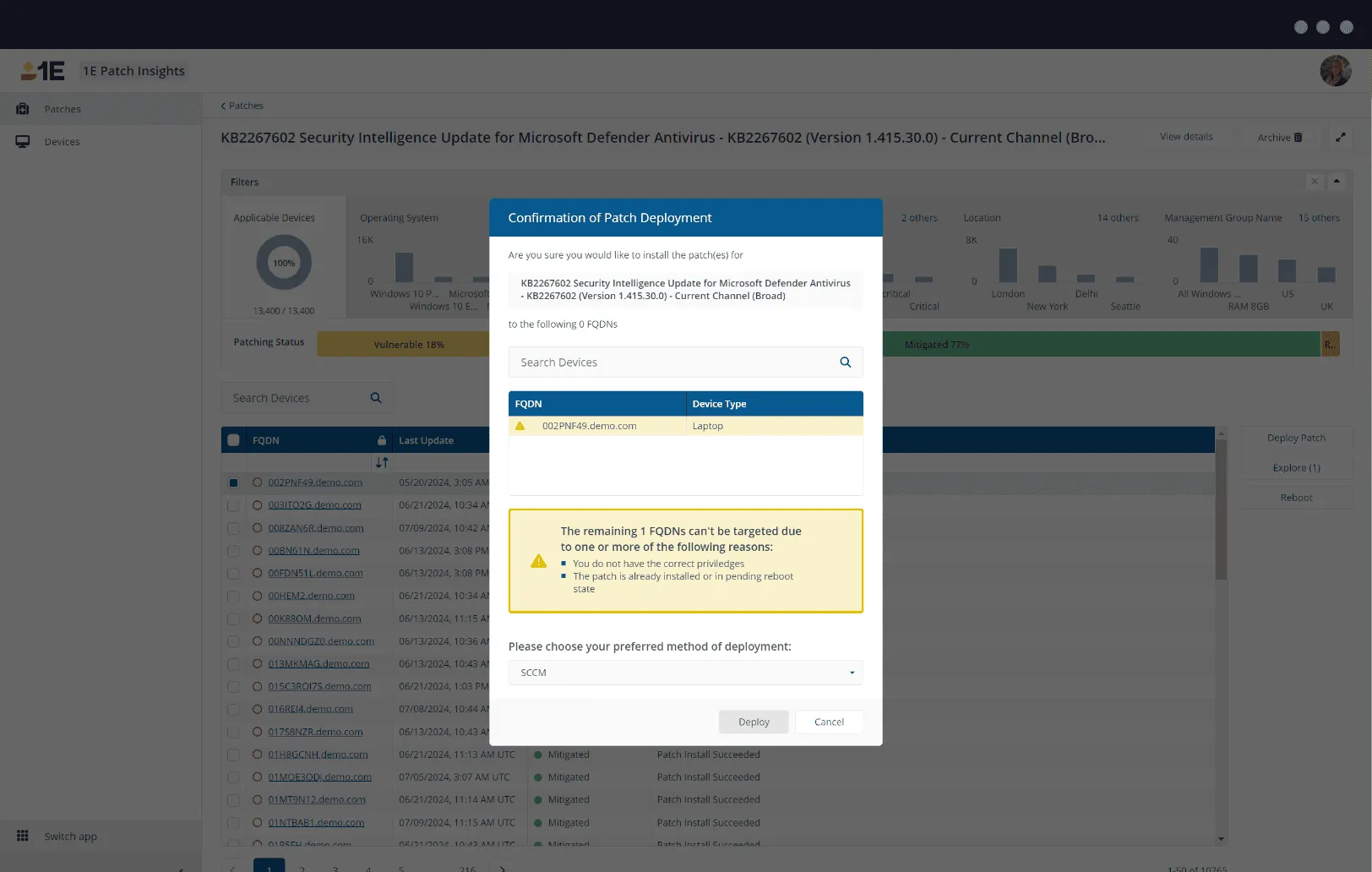The height and width of the screenshot is (872, 1372).
Task: Select the Patches icon in the sidebar
Action: (x=20, y=108)
